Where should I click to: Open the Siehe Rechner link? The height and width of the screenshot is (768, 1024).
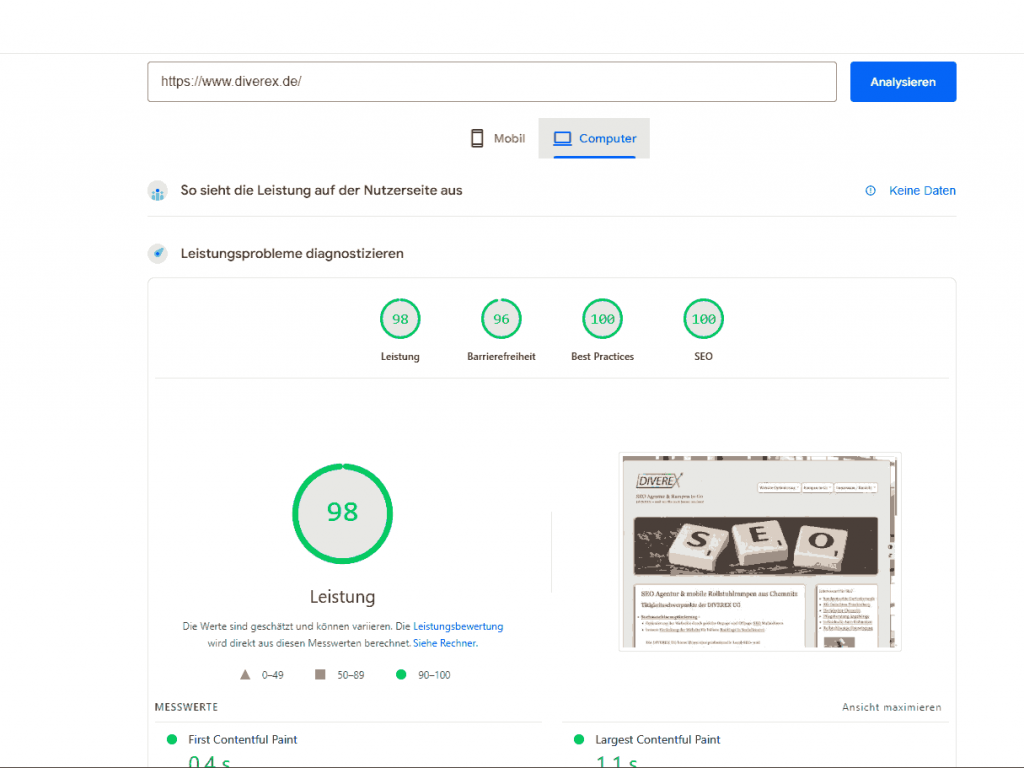[x=444, y=643]
